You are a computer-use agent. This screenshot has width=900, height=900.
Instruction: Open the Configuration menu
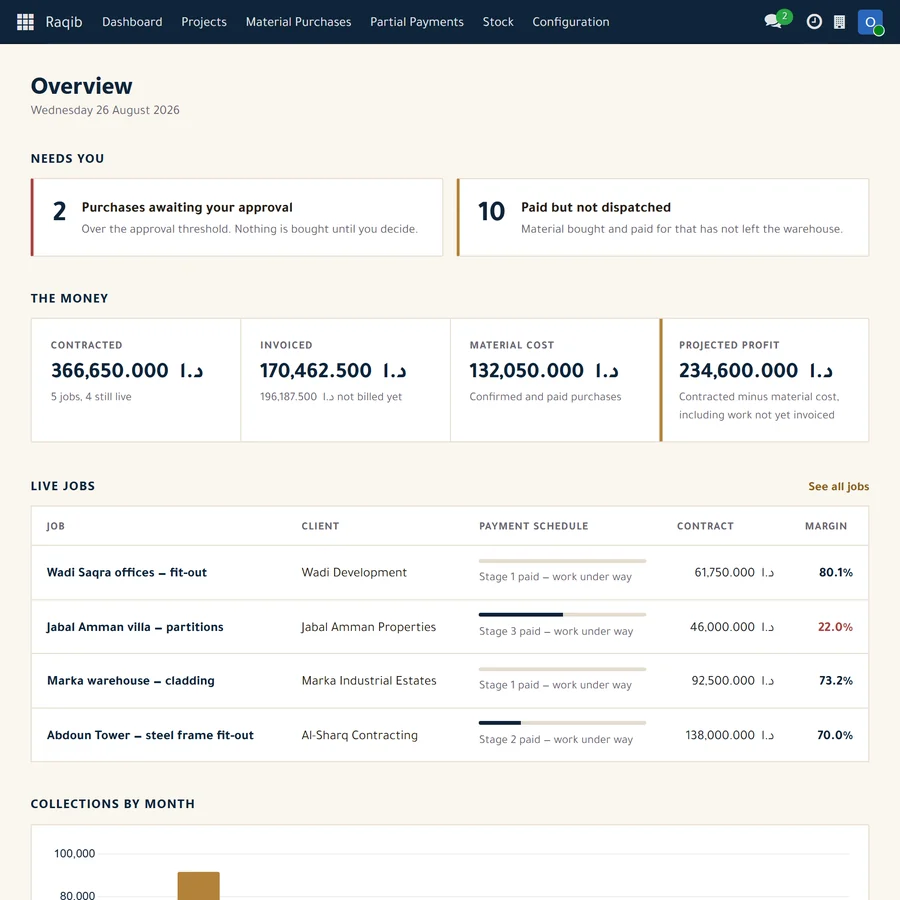pos(571,22)
